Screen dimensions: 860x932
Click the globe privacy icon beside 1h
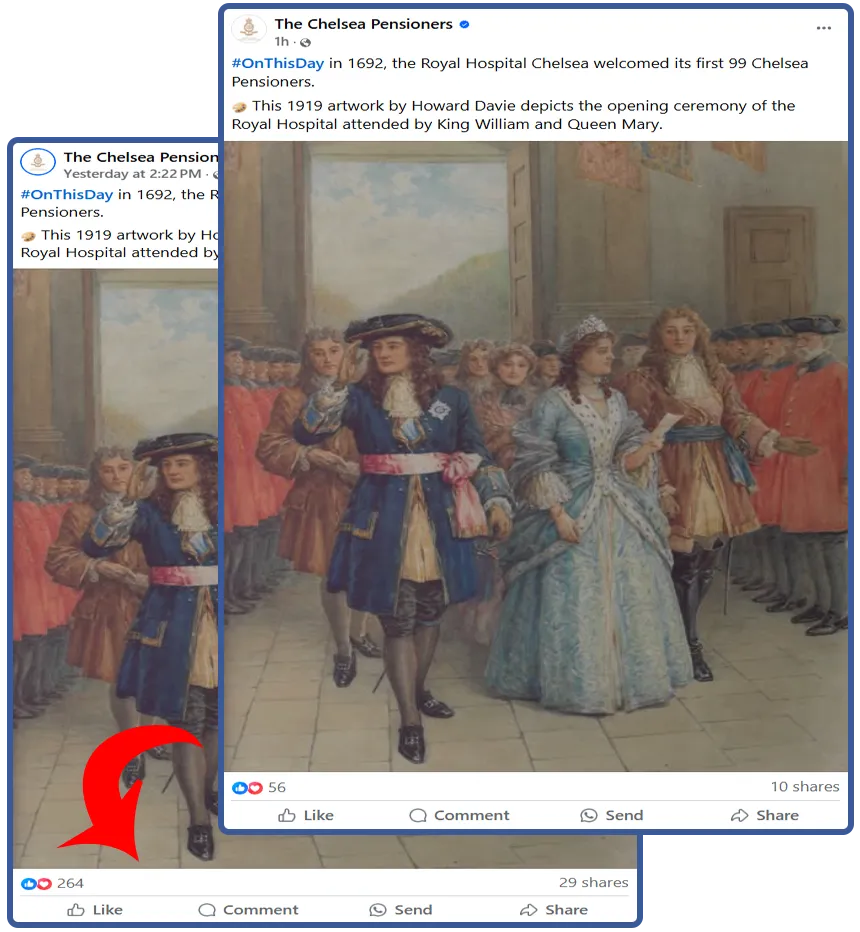(x=305, y=42)
